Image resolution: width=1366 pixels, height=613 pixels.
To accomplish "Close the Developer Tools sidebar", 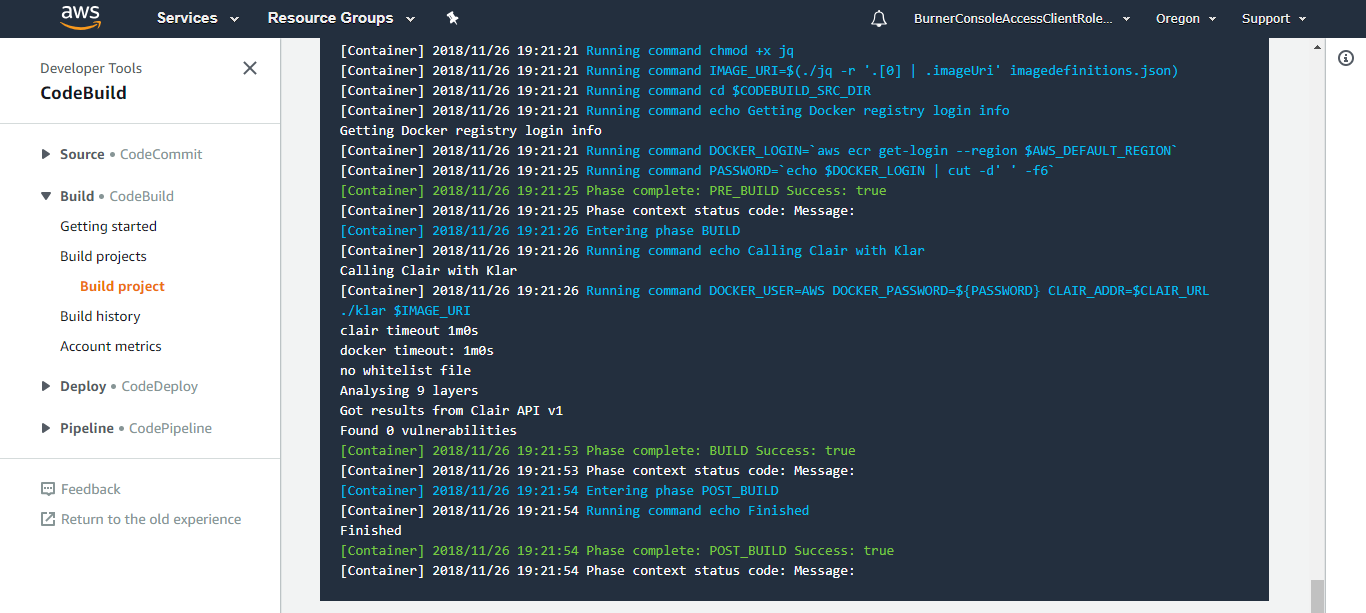I will 250,68.
